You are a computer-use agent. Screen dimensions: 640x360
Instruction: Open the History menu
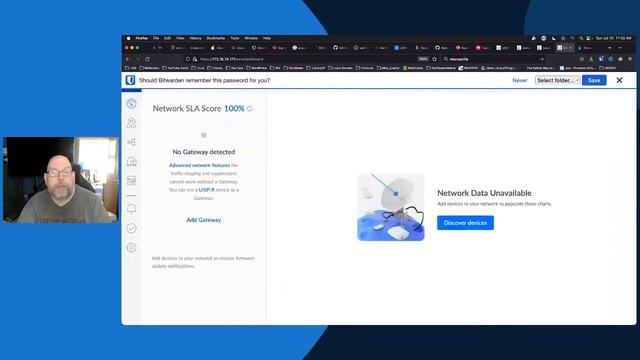196,38
